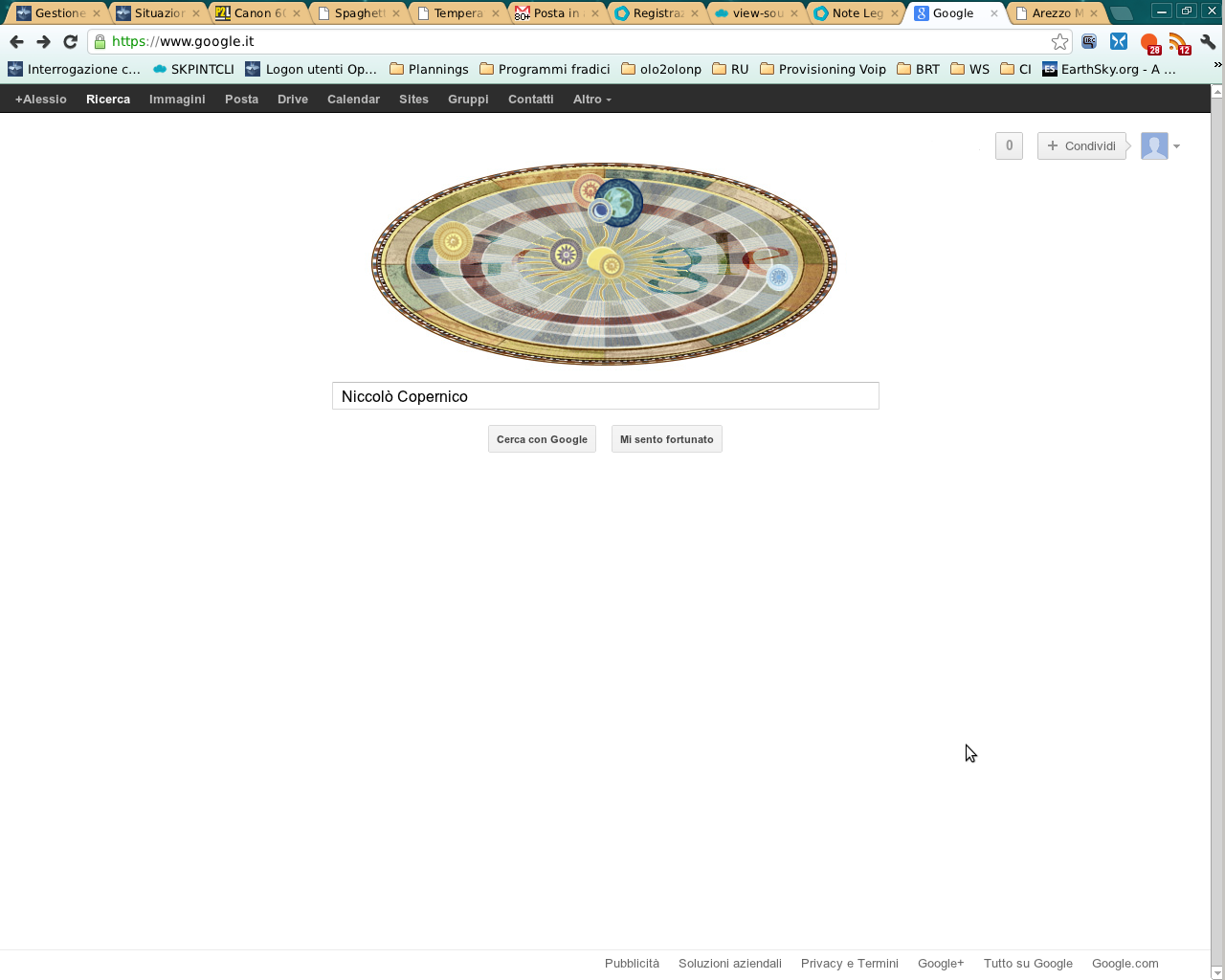Screen dimensions: 1225x980
Task: Open the wrench settings menu
Action: click(x=1208, y=41)
